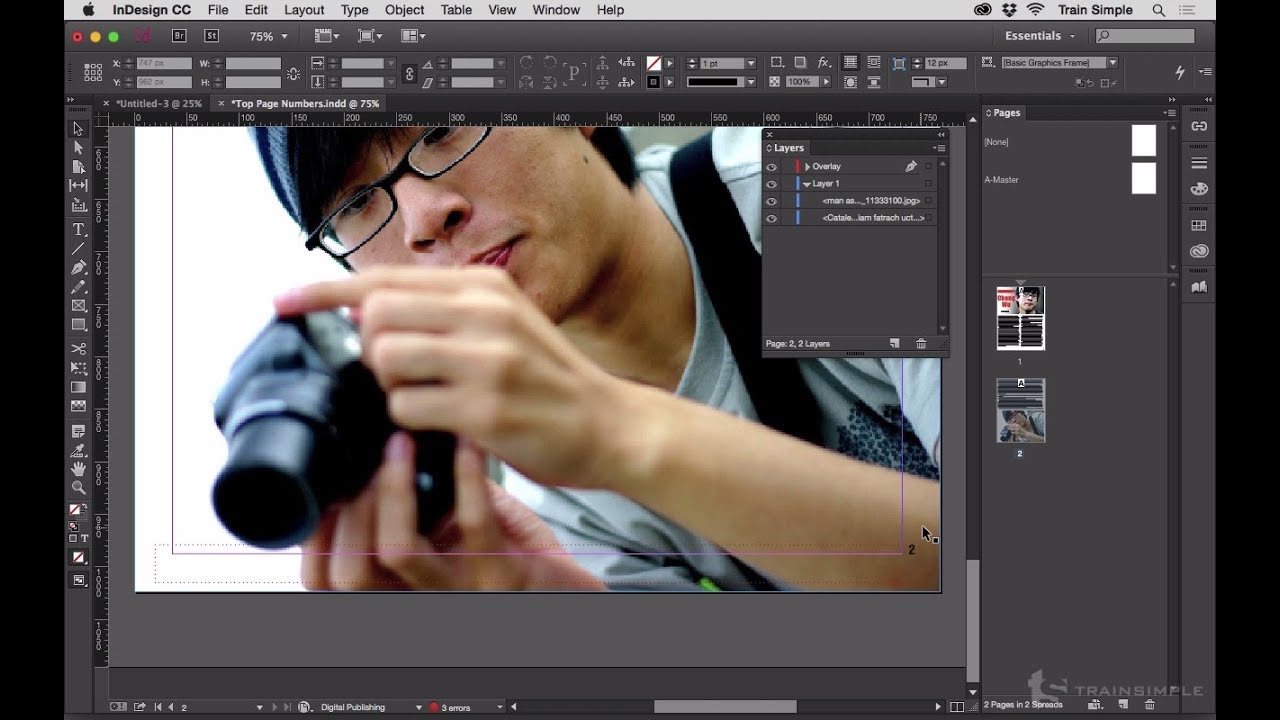Open the Swatches palette panel icon
This screenshot has width=1280, height=720.
pos(1199,226)
